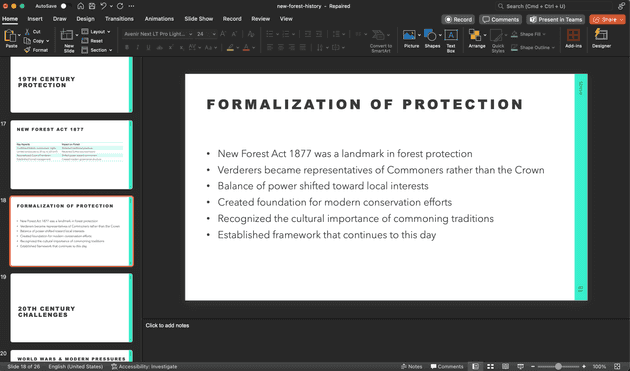Start slide show from status bar icon
Image resolution: width=630 pixels, height=371 pixels.
(x=520, y=366)
